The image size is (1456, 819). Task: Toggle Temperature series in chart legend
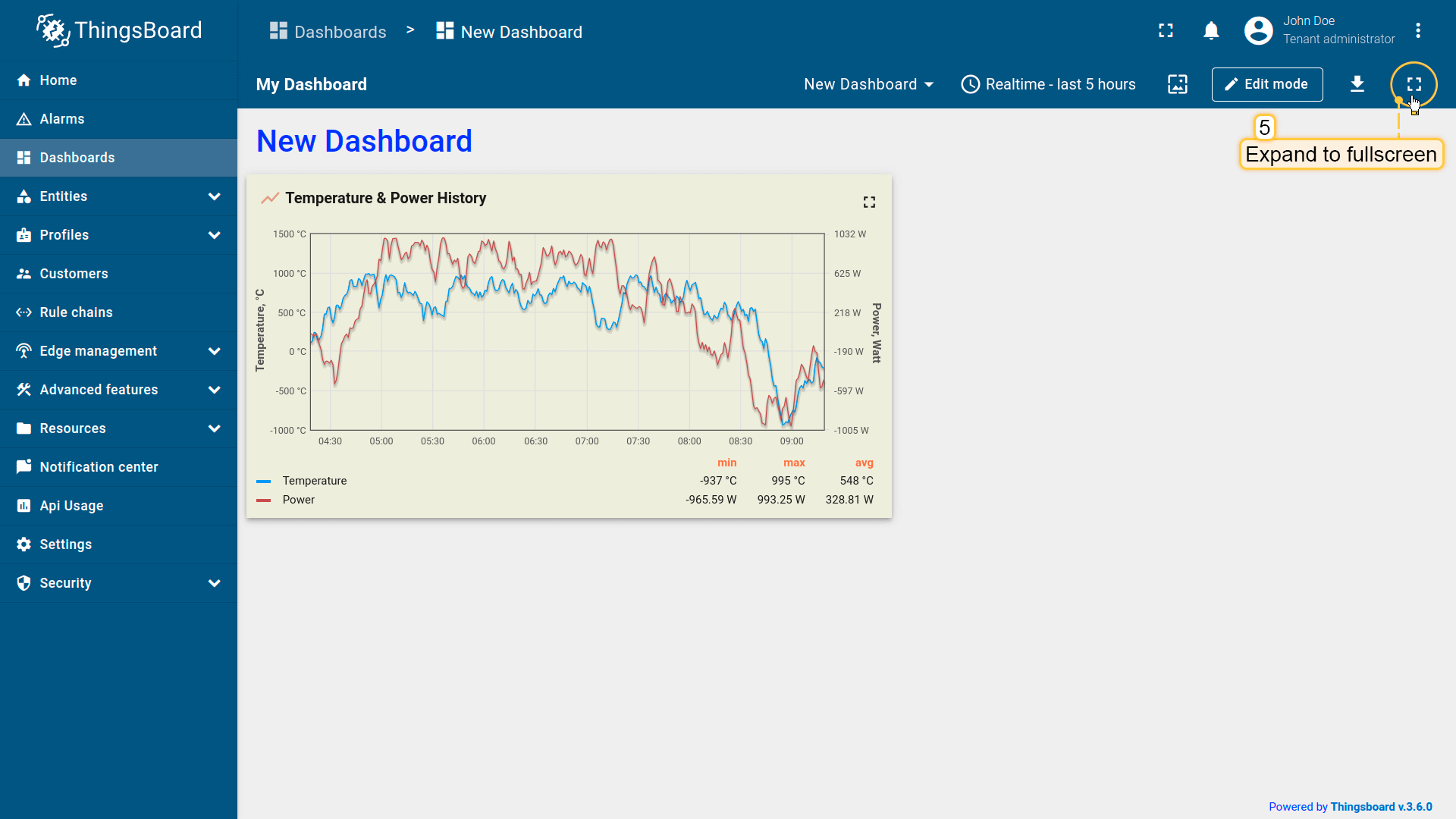314,481
